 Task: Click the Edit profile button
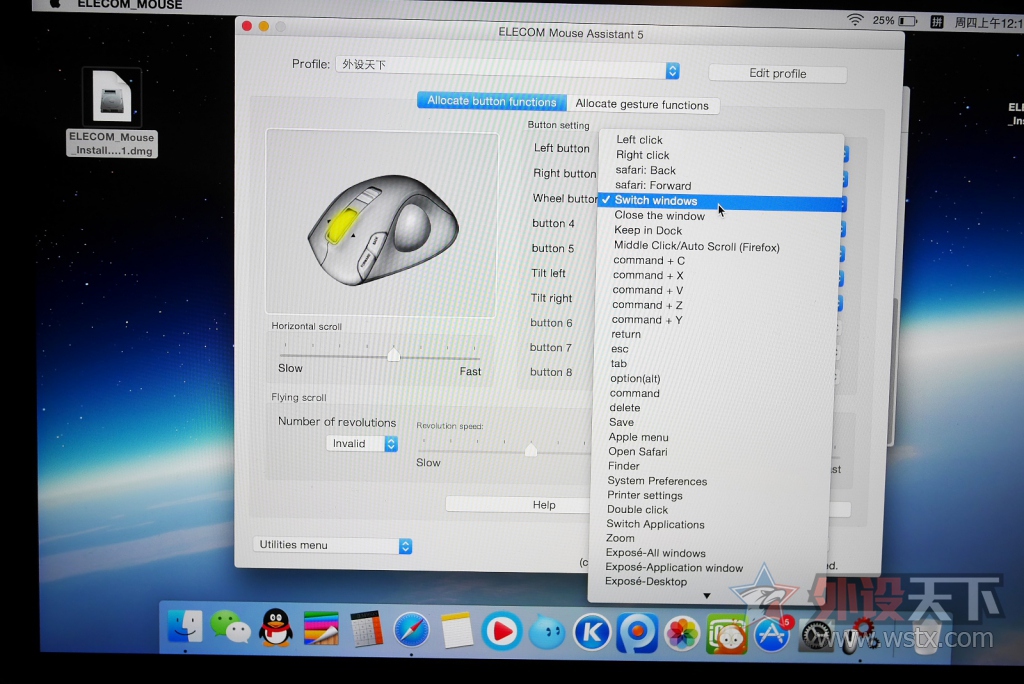pyautogui.click(x=777, y=74)
